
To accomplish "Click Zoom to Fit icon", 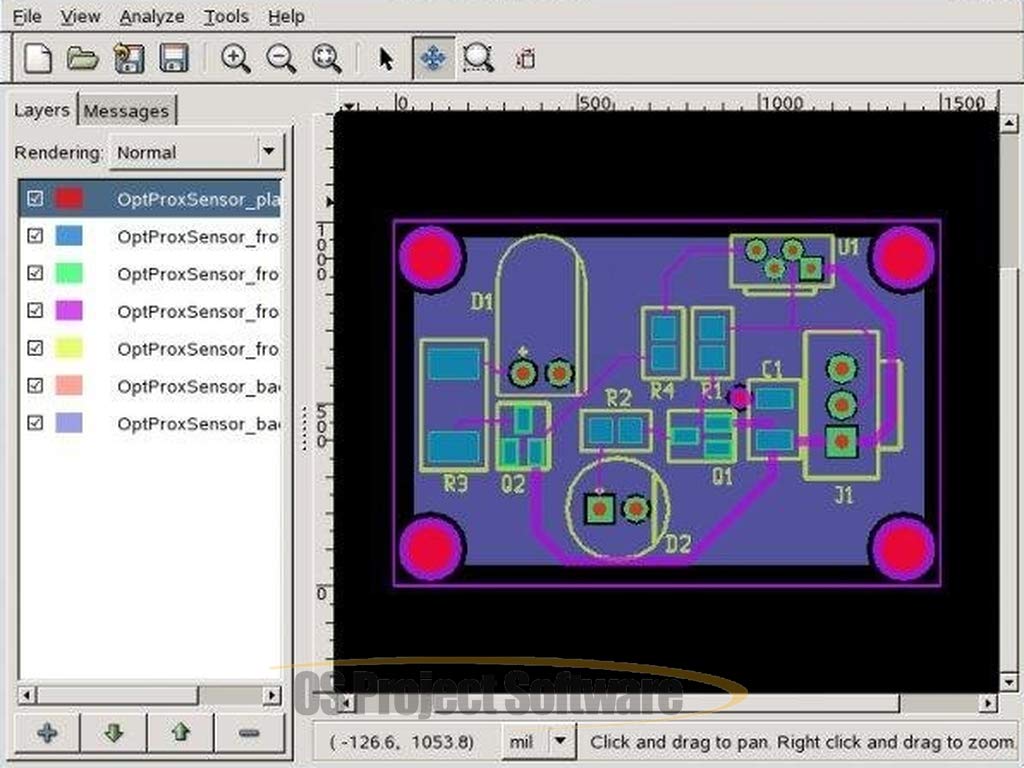I will click(x=327, y=58).
